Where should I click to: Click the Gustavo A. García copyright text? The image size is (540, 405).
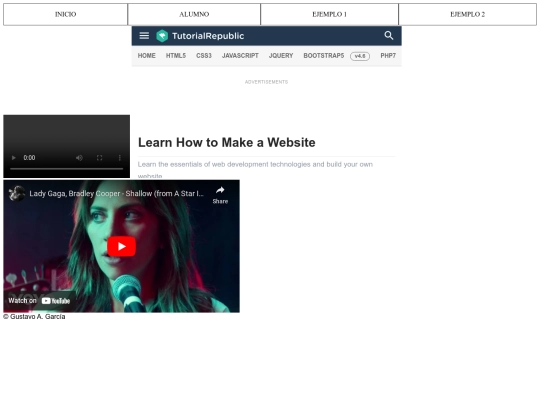(x=34, y=316)
